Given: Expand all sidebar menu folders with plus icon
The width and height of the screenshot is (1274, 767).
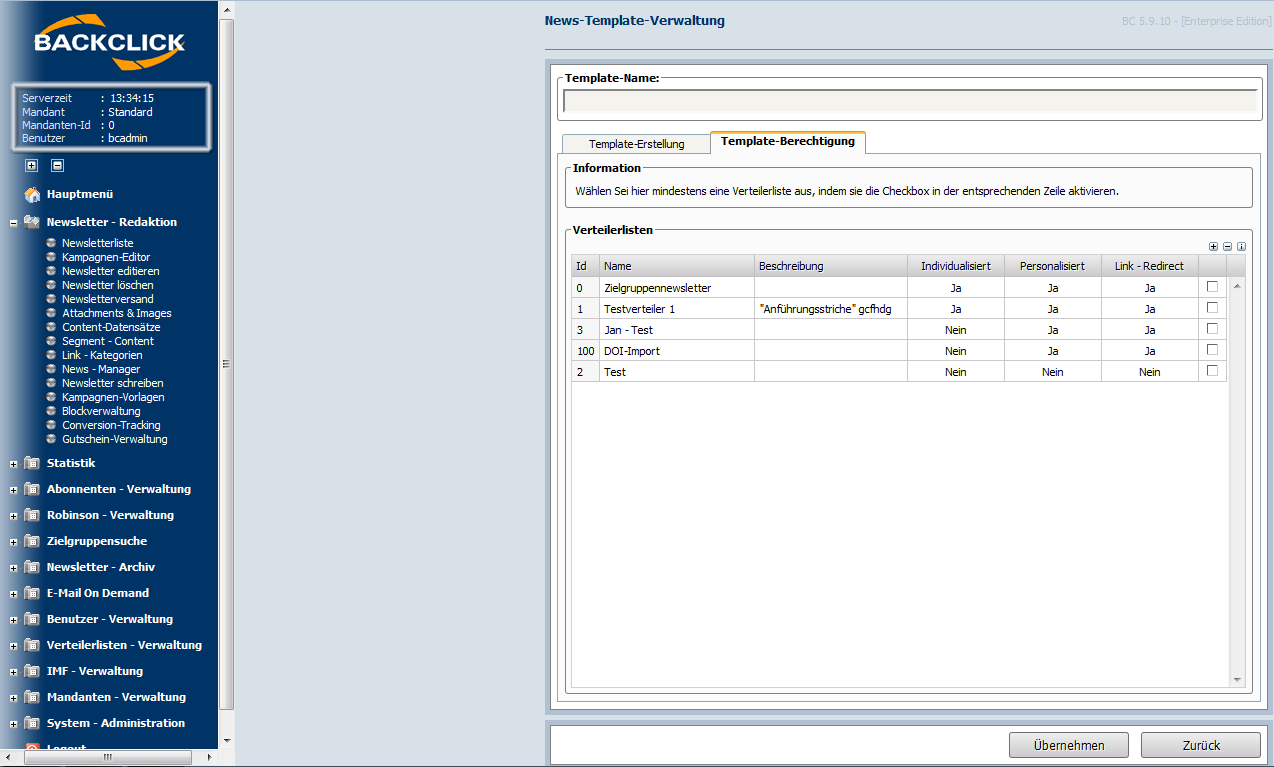Looking at the screenshot, I should (32, 166).
